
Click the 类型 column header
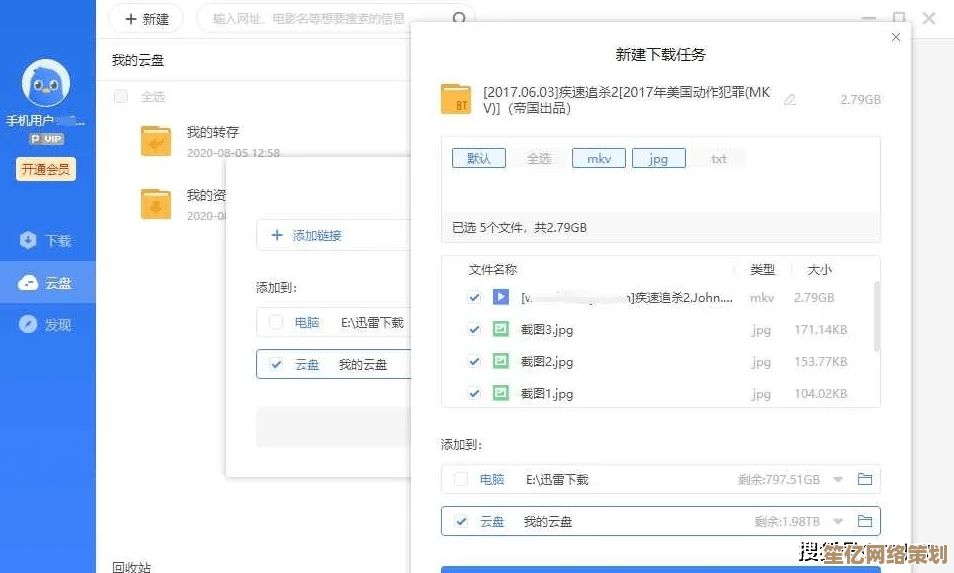(x=762, y=269)
